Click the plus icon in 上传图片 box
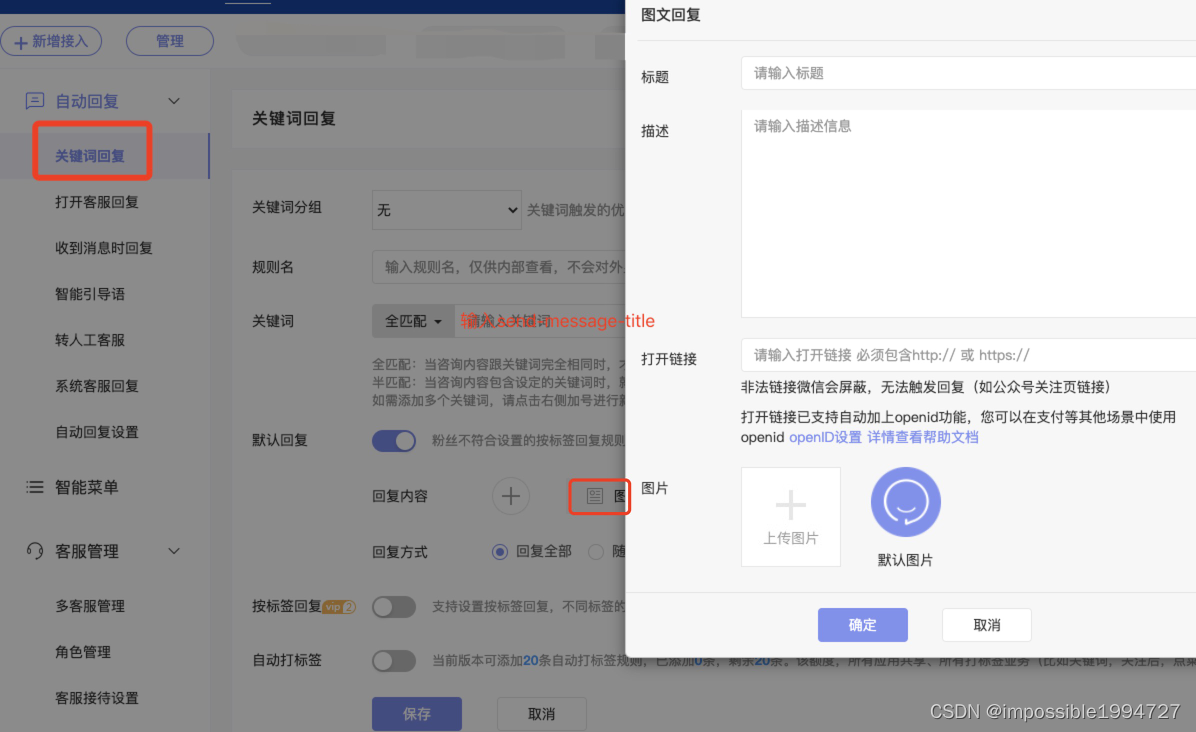The width and height of the screenshot is (1196, 732). pyautogui.click(x=790, y=505)
